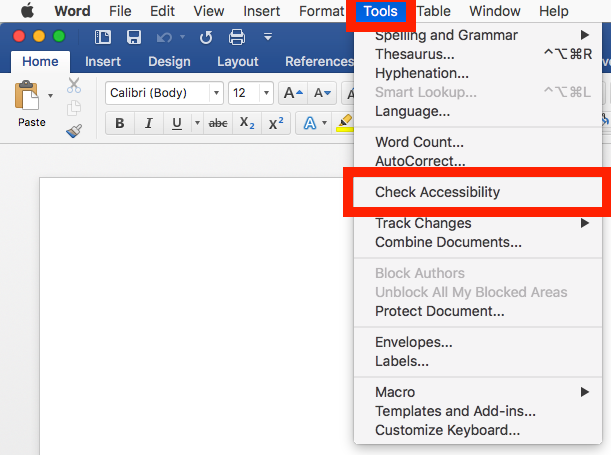Copy selection with copy icon
The height and width of the screenshot is (455, 611).
[x=74, y=108]
